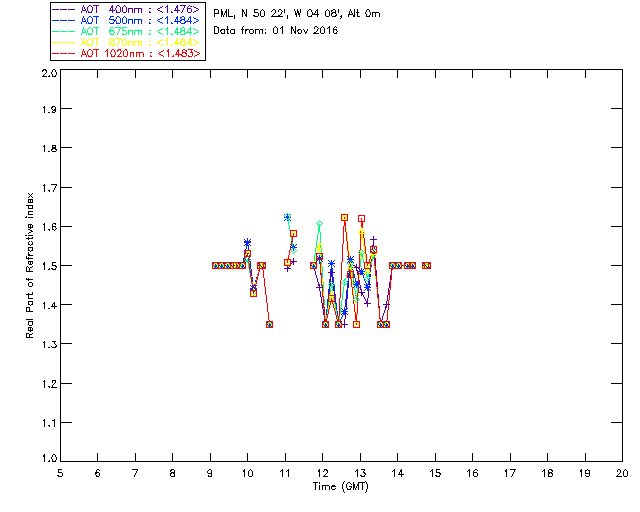Screen dimensions: 640x512
Task: Click the blue star marker near time 11 at 1.62
Action: tap(287, 217)
